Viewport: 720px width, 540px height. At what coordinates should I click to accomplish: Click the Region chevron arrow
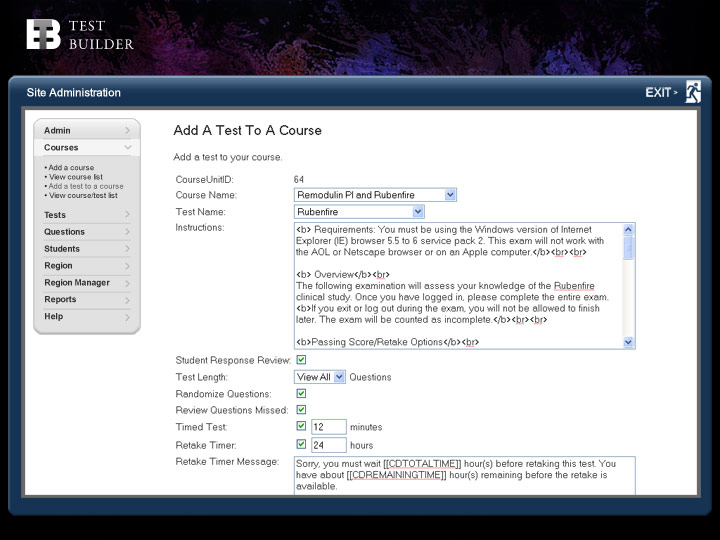pos(127,266)
